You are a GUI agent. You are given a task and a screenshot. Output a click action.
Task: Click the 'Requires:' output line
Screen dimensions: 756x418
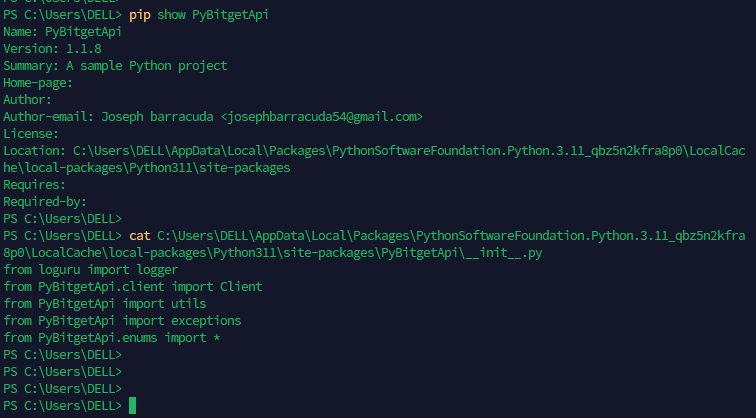[34, 185]
